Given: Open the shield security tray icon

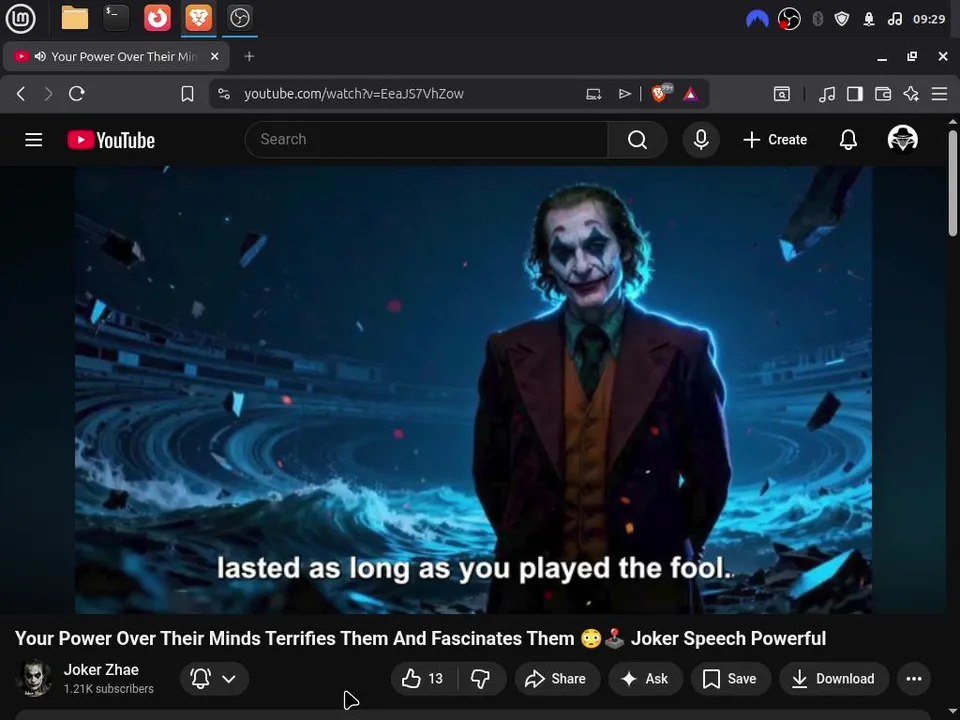Looking at the screenshot, I should tap(842, 20).
